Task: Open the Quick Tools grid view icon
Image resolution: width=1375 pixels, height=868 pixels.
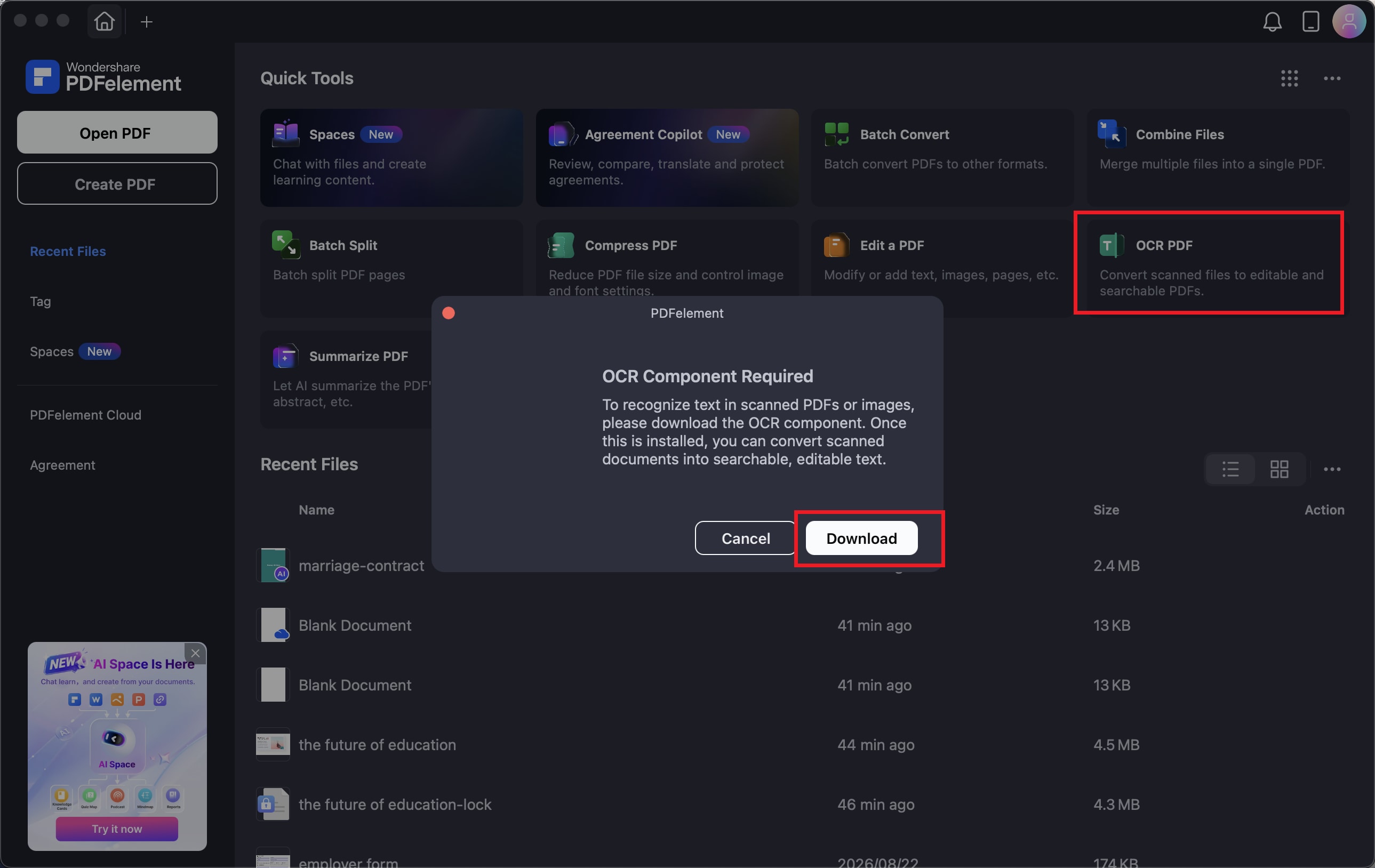Action: pos(1289,78)
